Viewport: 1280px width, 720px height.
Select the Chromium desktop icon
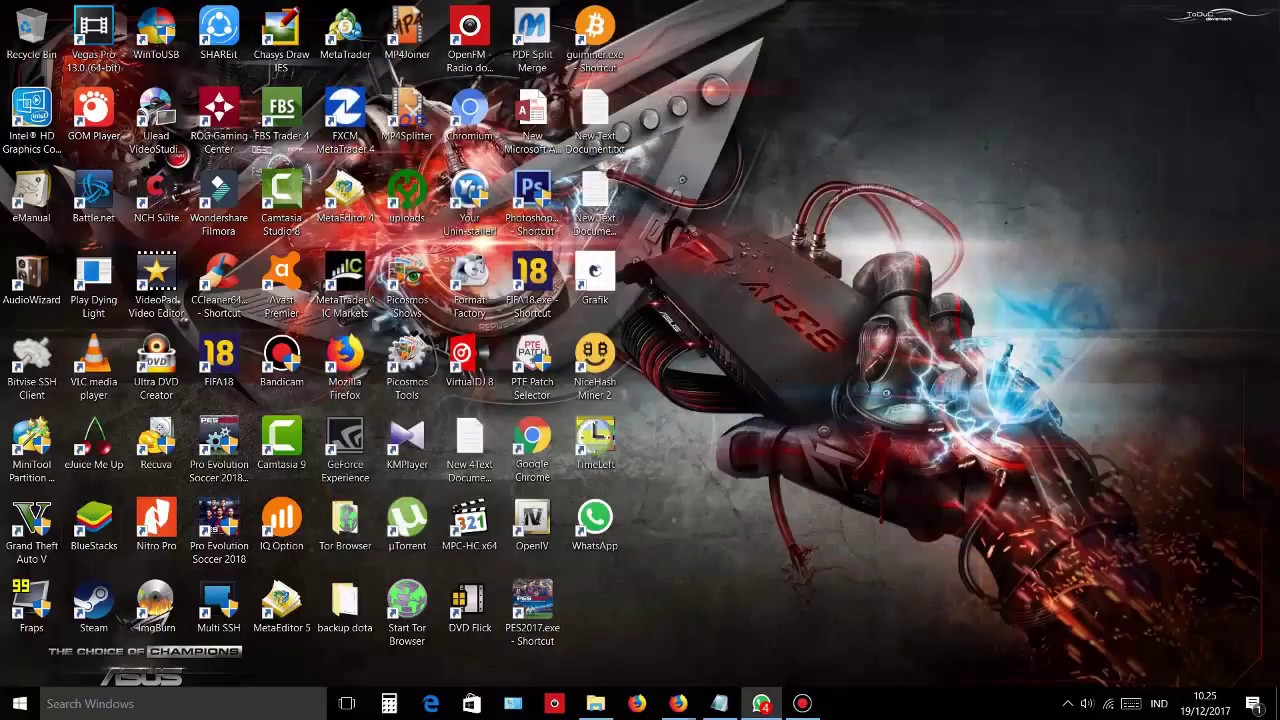pyautogui.click(x=469, y=115)
